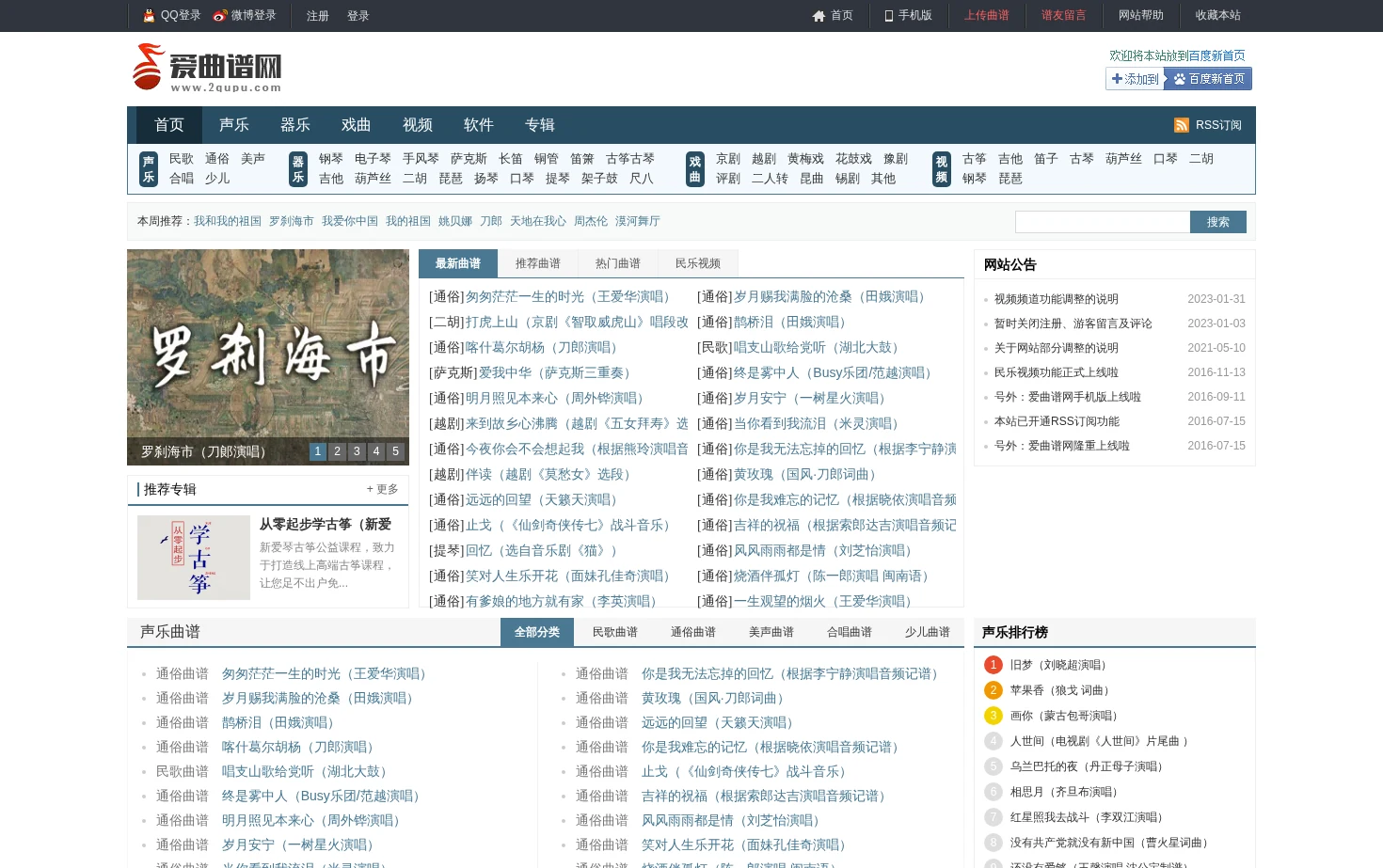Expand 更多 in 推荐专辑 section
This screenshot has height=868, width=1383.
pyautogui.click(x=383, y=489)
